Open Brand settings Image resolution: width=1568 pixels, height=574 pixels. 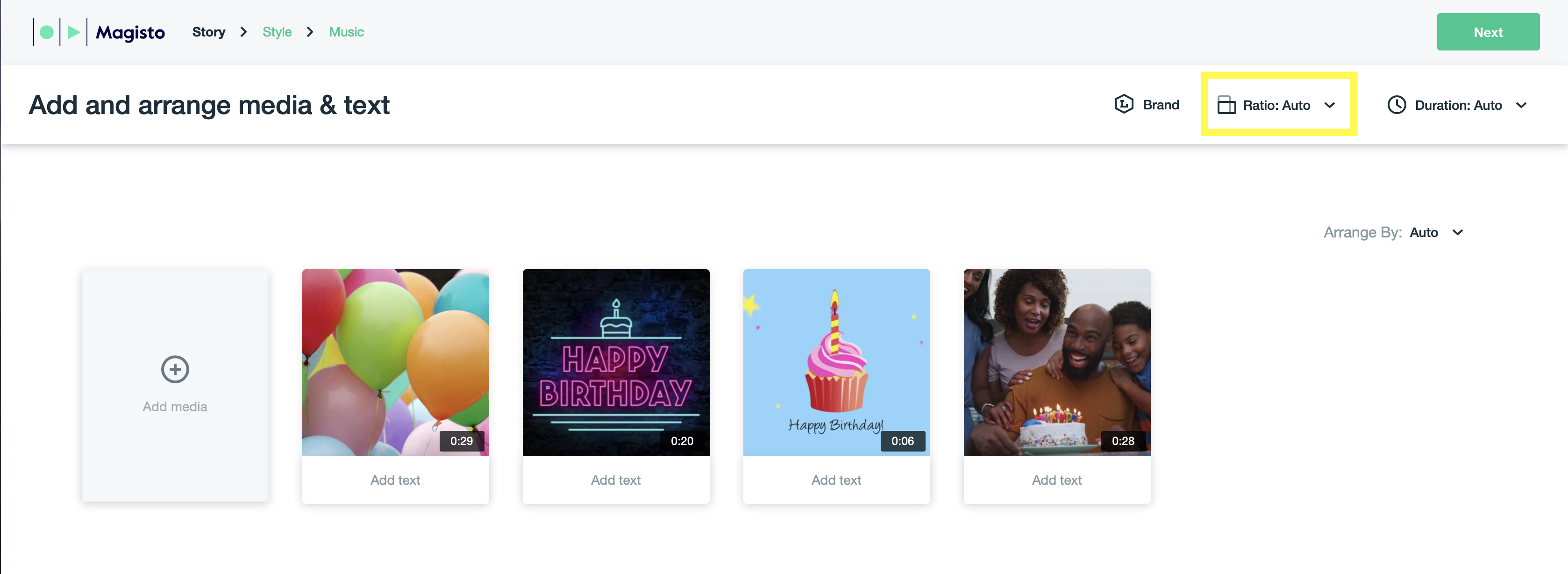click(1146, 105)
